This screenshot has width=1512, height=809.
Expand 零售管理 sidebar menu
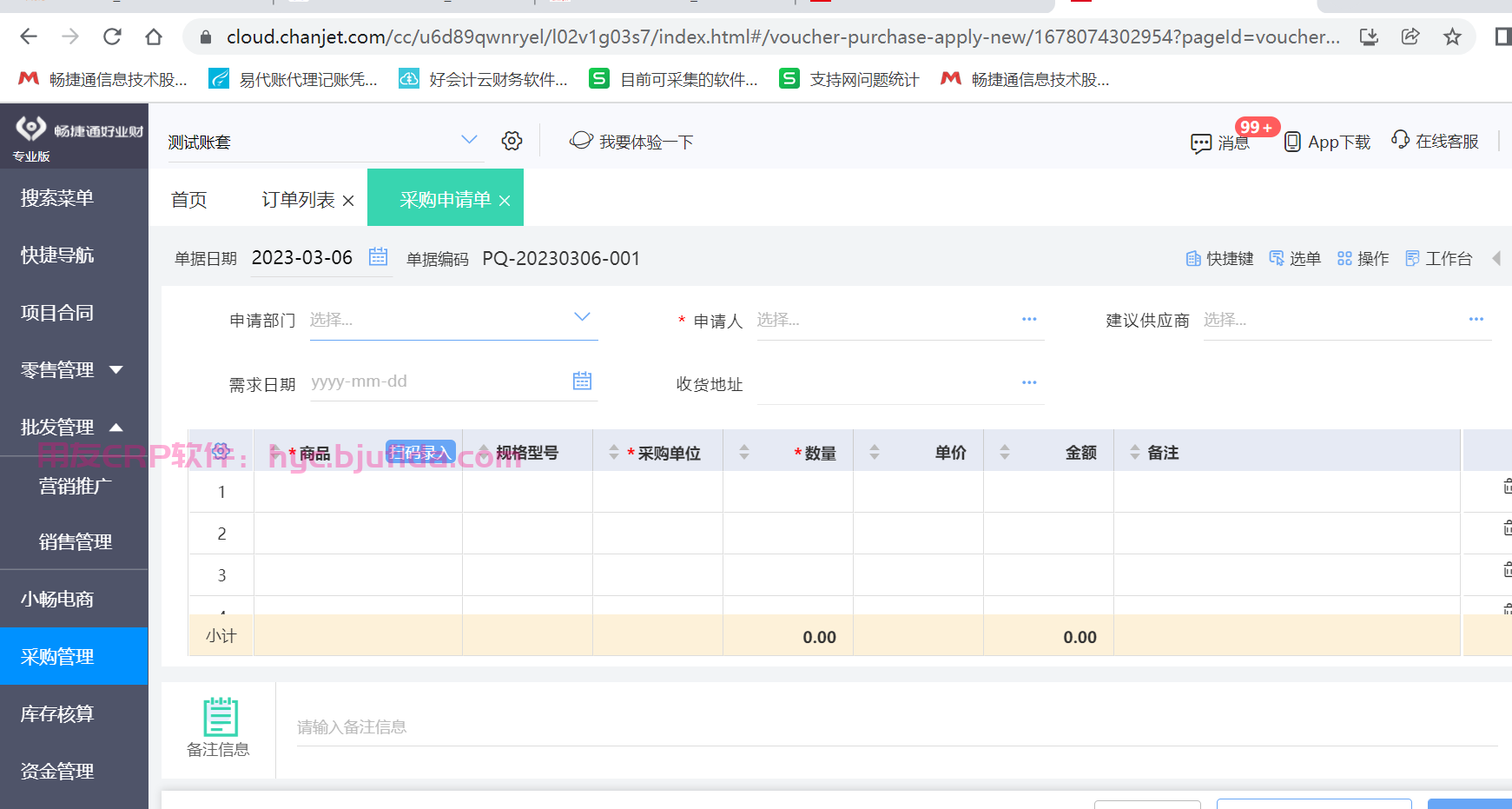click(116, 370)
